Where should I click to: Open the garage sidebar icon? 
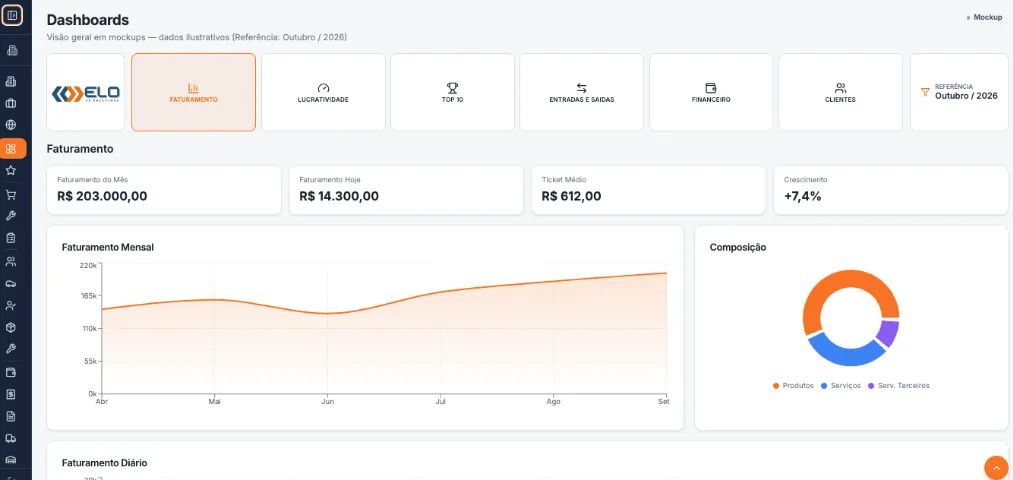click(11, 459)
